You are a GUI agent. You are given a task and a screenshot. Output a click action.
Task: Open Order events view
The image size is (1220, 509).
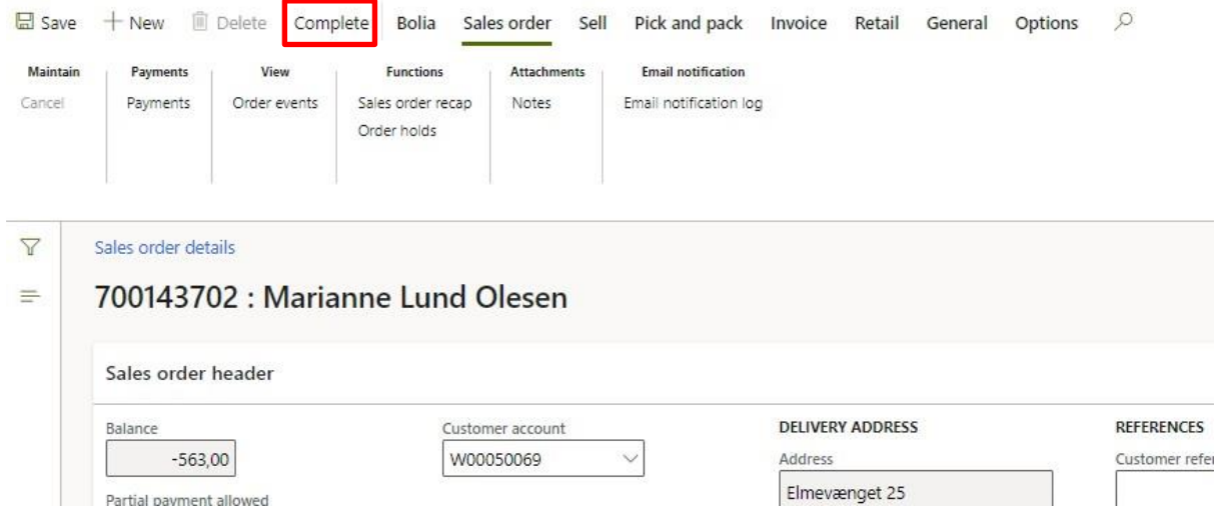[275, 103]
